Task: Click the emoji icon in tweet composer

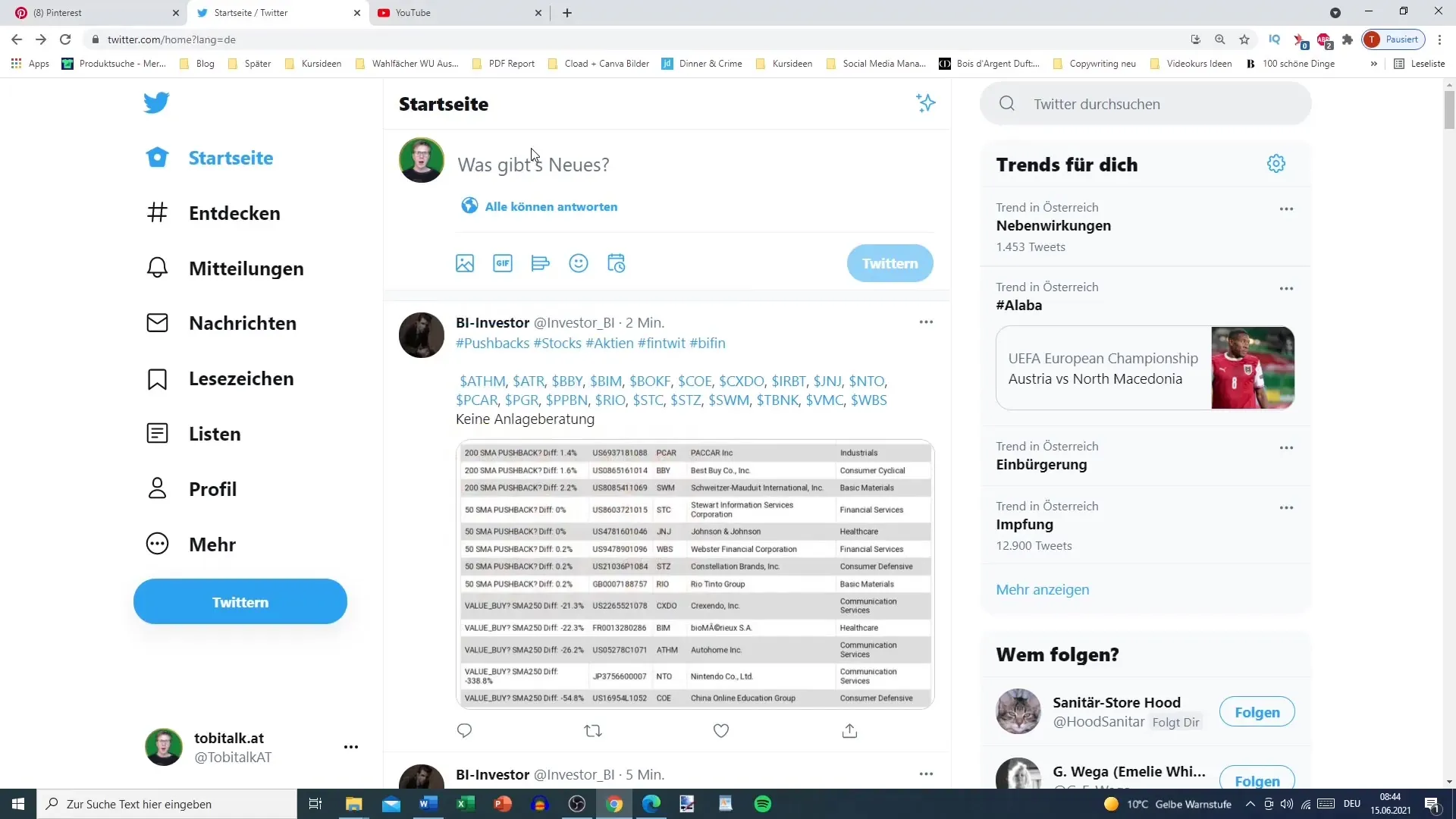Action: click(x=579, y=264)
